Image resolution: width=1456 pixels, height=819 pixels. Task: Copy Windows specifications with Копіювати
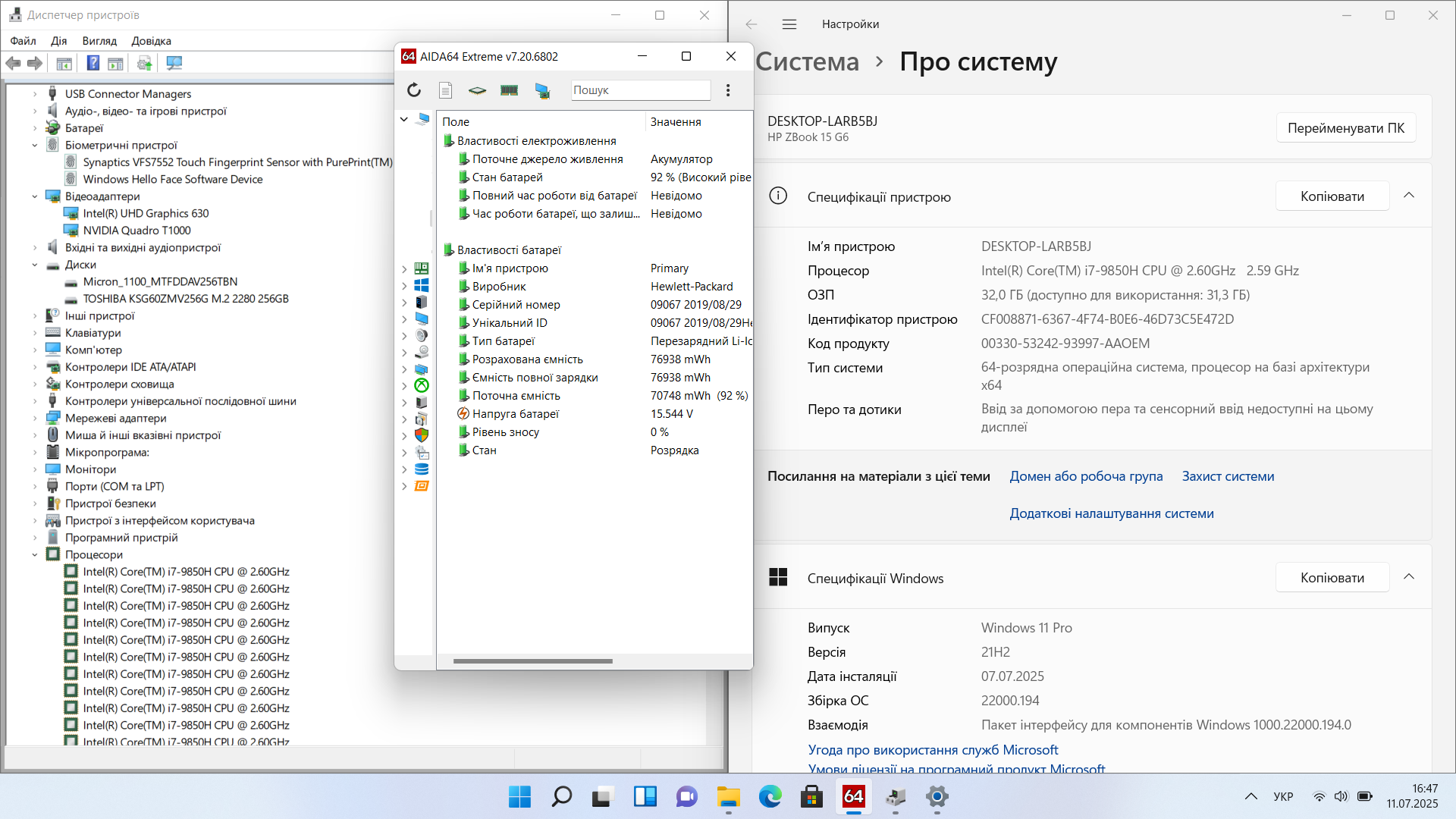pyautogui.click(x=1332, y=578)
